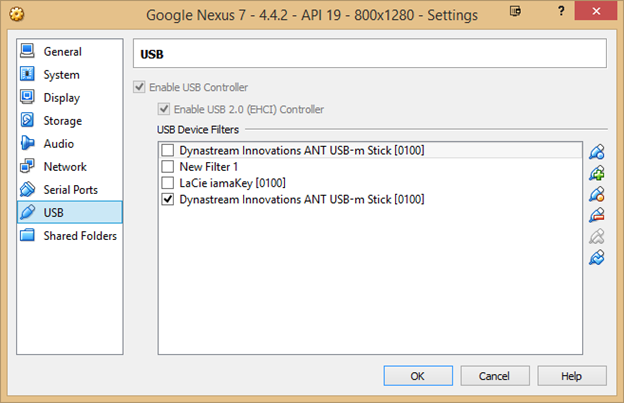Toggle Enable USB 2.0 (EHCI) Controller
This screenshot has height=403, width=624.
(164, 109)
